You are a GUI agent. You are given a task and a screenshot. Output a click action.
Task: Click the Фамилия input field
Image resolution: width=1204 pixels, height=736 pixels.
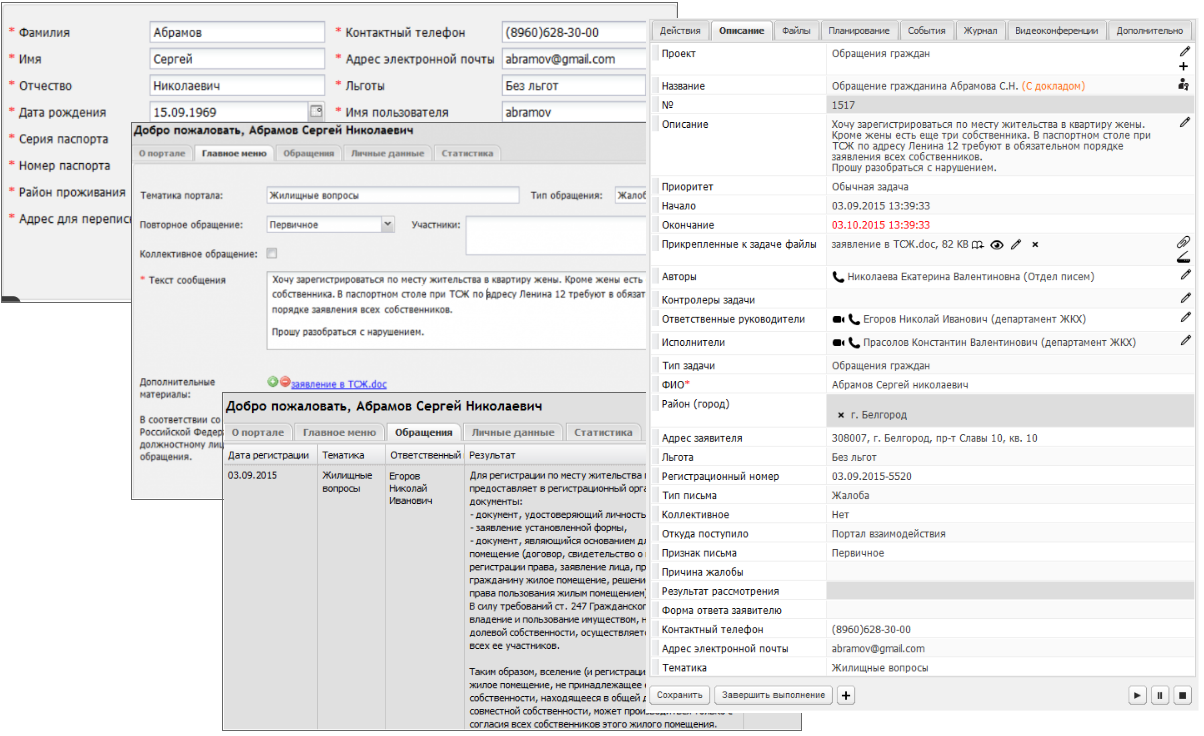pyautogui.click(x=237, y=33)
